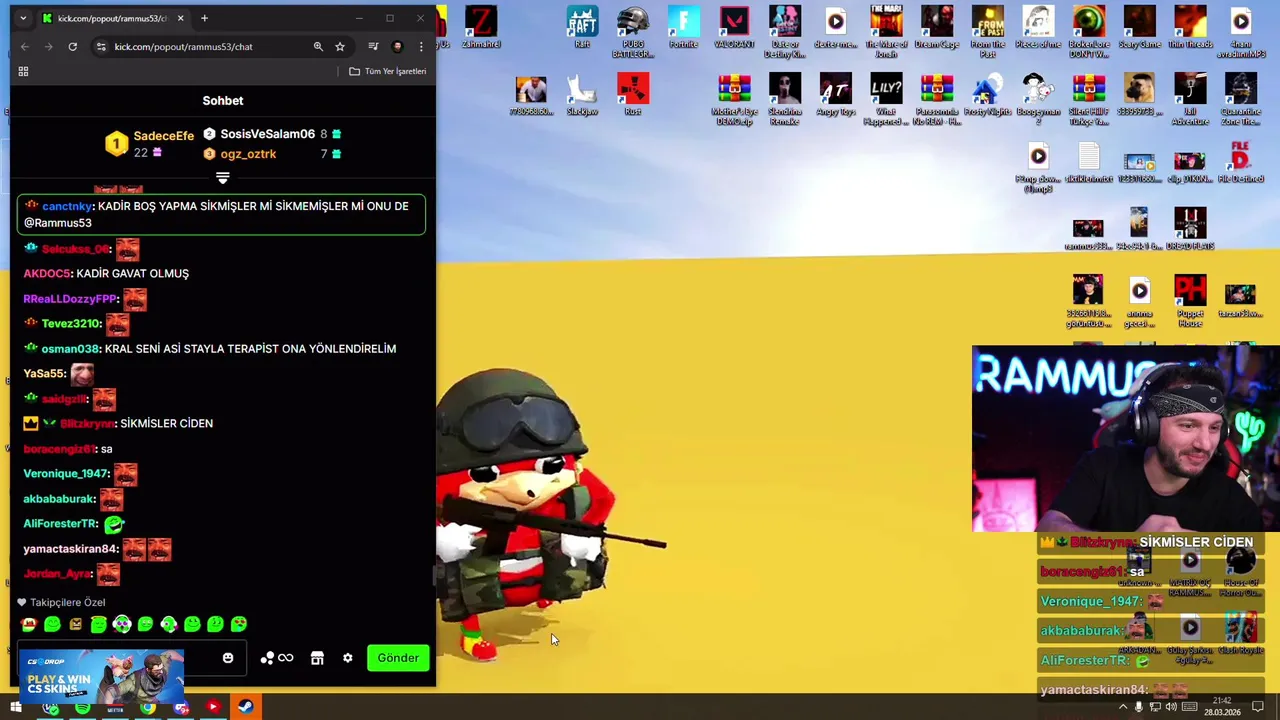The image size is (1280, 720).
Task: Click the Takipçilere Özel emote header
Action: pyautogui.click(x=61, y=602)
